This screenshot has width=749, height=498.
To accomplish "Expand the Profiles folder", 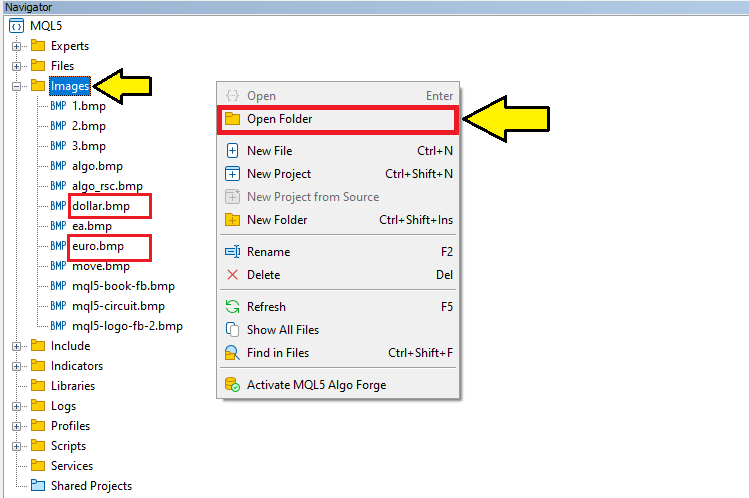I will tap(16, 426).
